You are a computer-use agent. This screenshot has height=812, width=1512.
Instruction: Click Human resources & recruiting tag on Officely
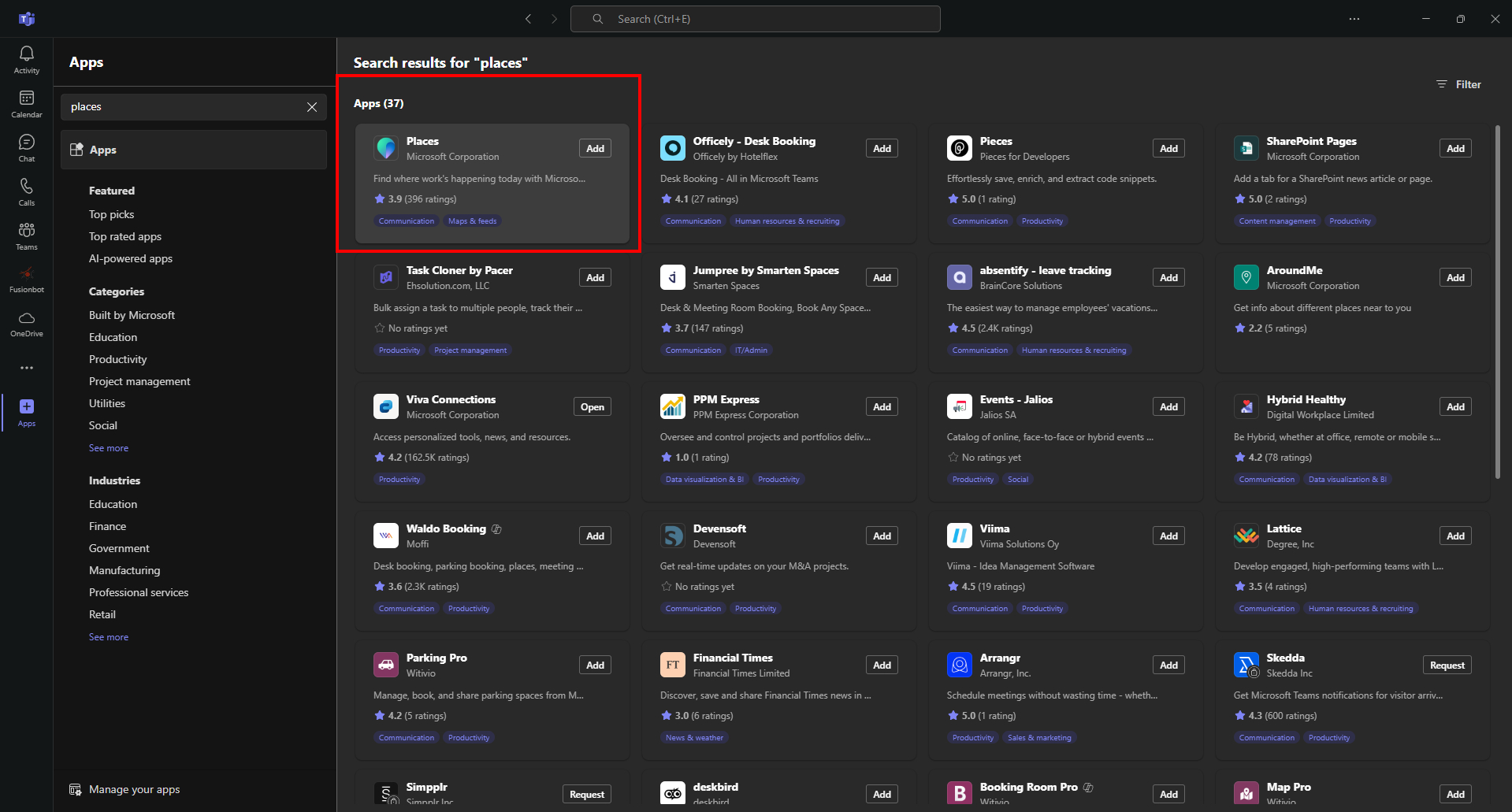(787, 221)
